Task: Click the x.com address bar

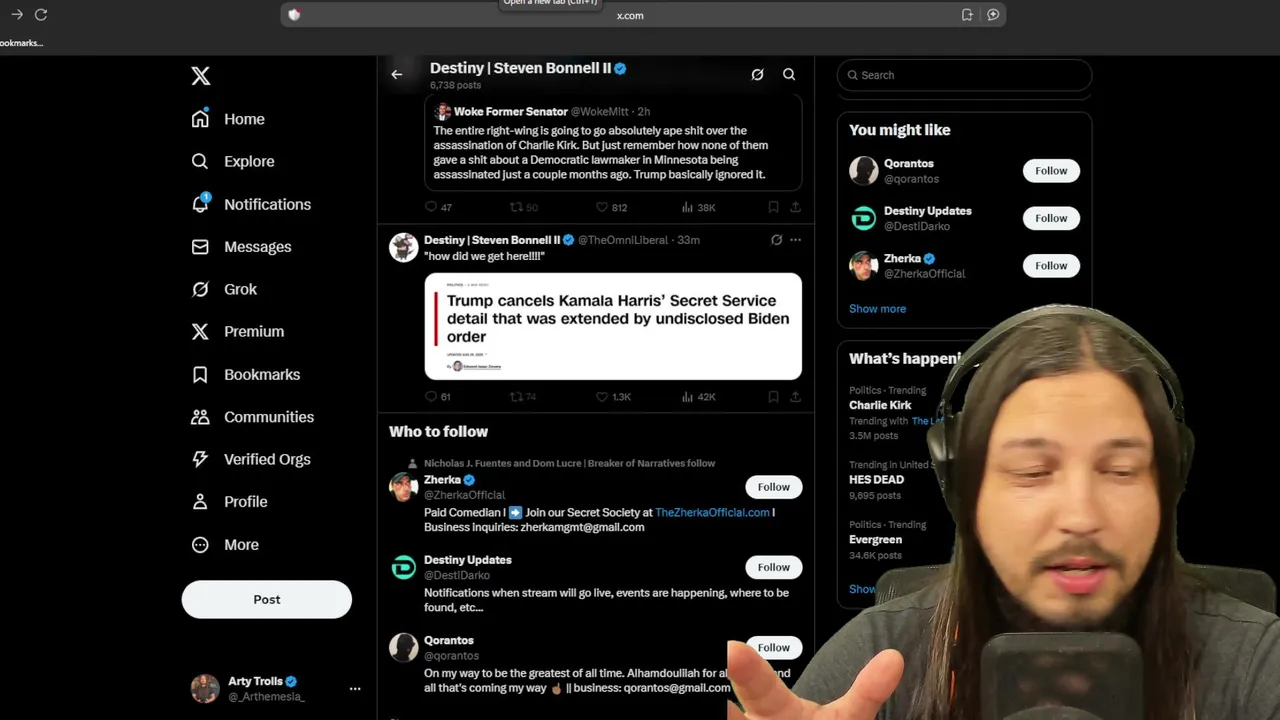Action: pyautogui.click(x=630, y=15)
